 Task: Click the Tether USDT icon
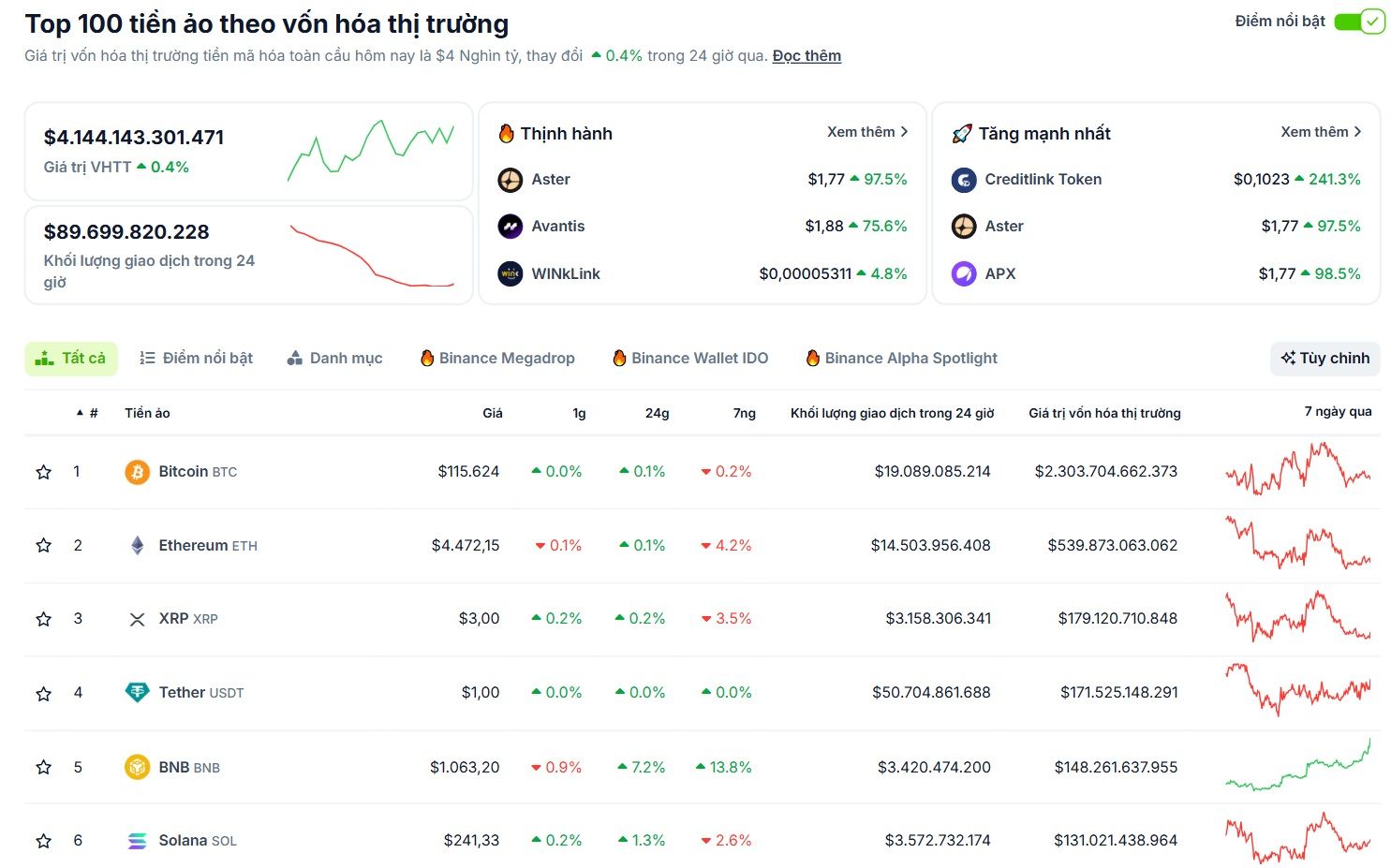pyautogui.click(x=137, y=692)
